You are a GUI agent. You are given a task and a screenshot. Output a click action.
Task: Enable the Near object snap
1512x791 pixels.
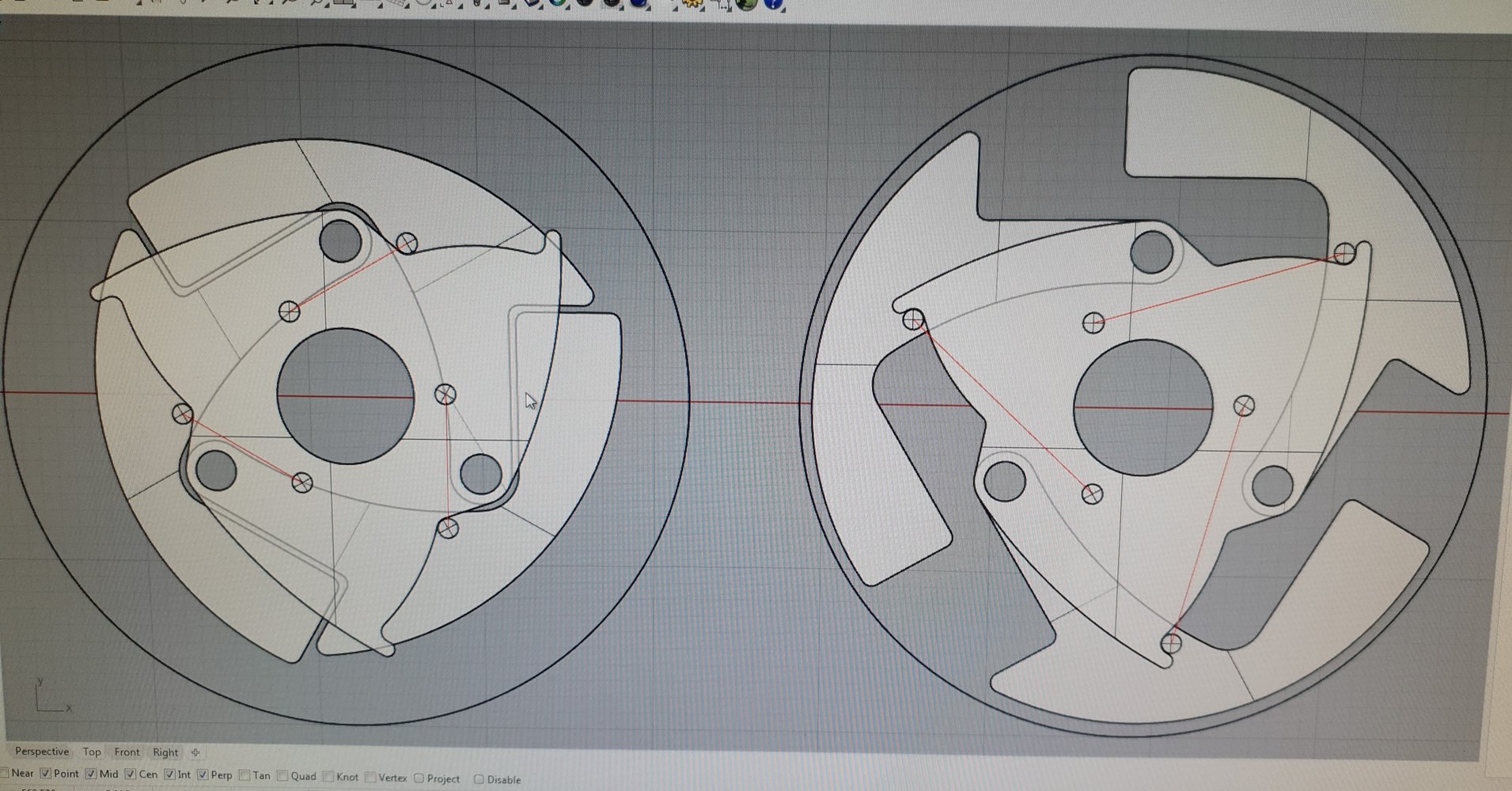click(5, 773)
